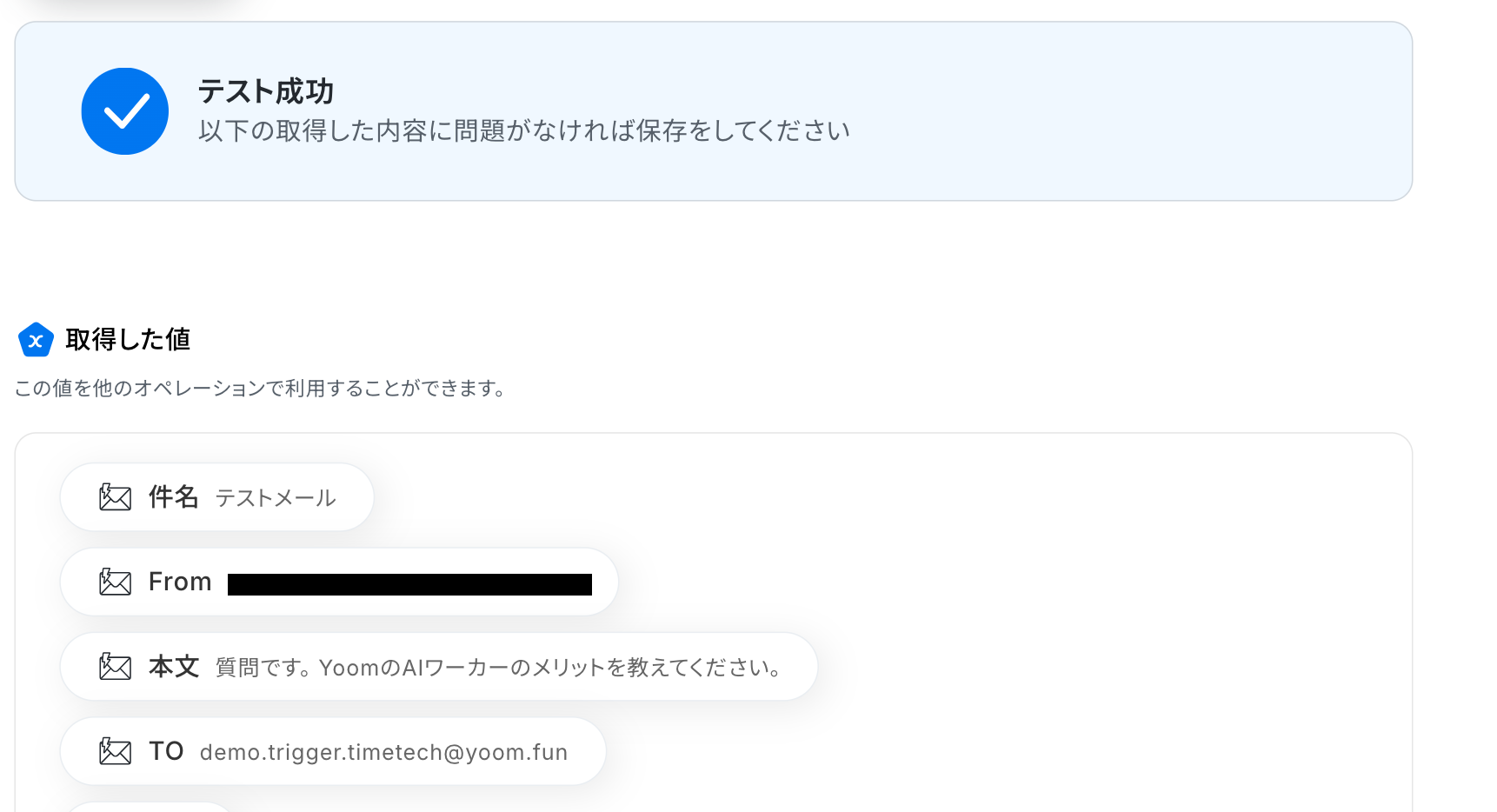The width and height of the screenshot is (1497, 812).
Task: Click the demo.trigger.timetech@yoom.fun address
Action: pyautogui.click(x=383, y=752)
